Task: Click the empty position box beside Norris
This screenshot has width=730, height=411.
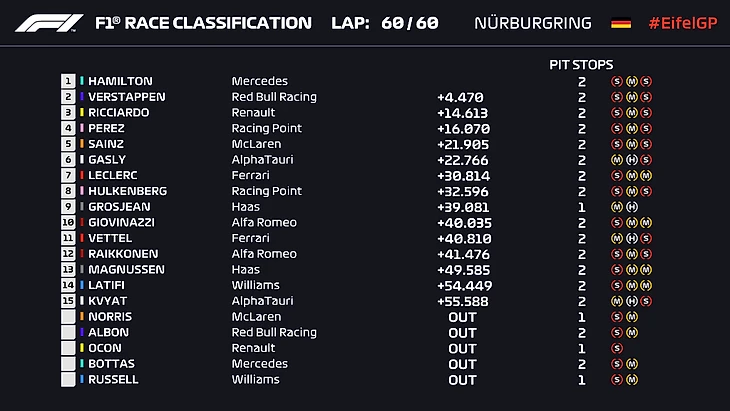Action: pos(68,317)
